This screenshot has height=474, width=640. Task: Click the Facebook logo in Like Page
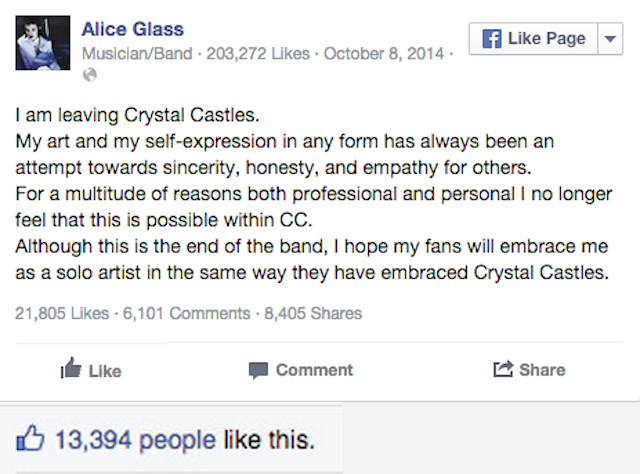491,39
